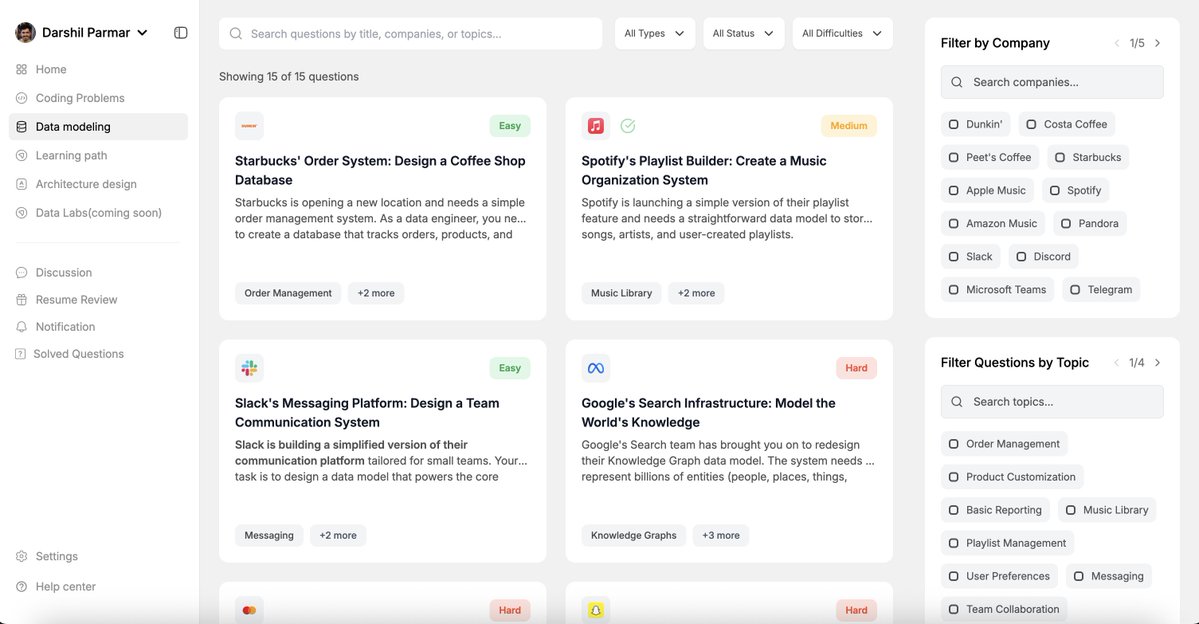Click the Notification bell icon
Screen dimensions: 1199x624
click(21, 327)
